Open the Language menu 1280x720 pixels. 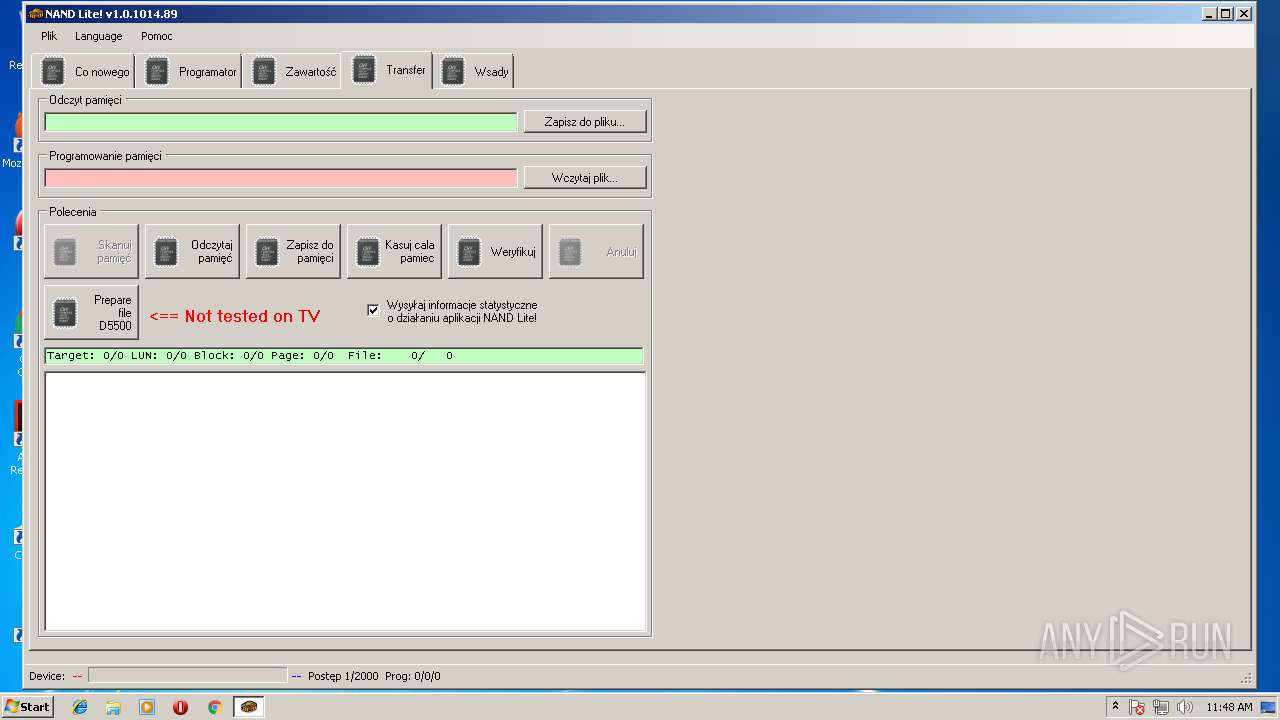(x=99, y=36)
